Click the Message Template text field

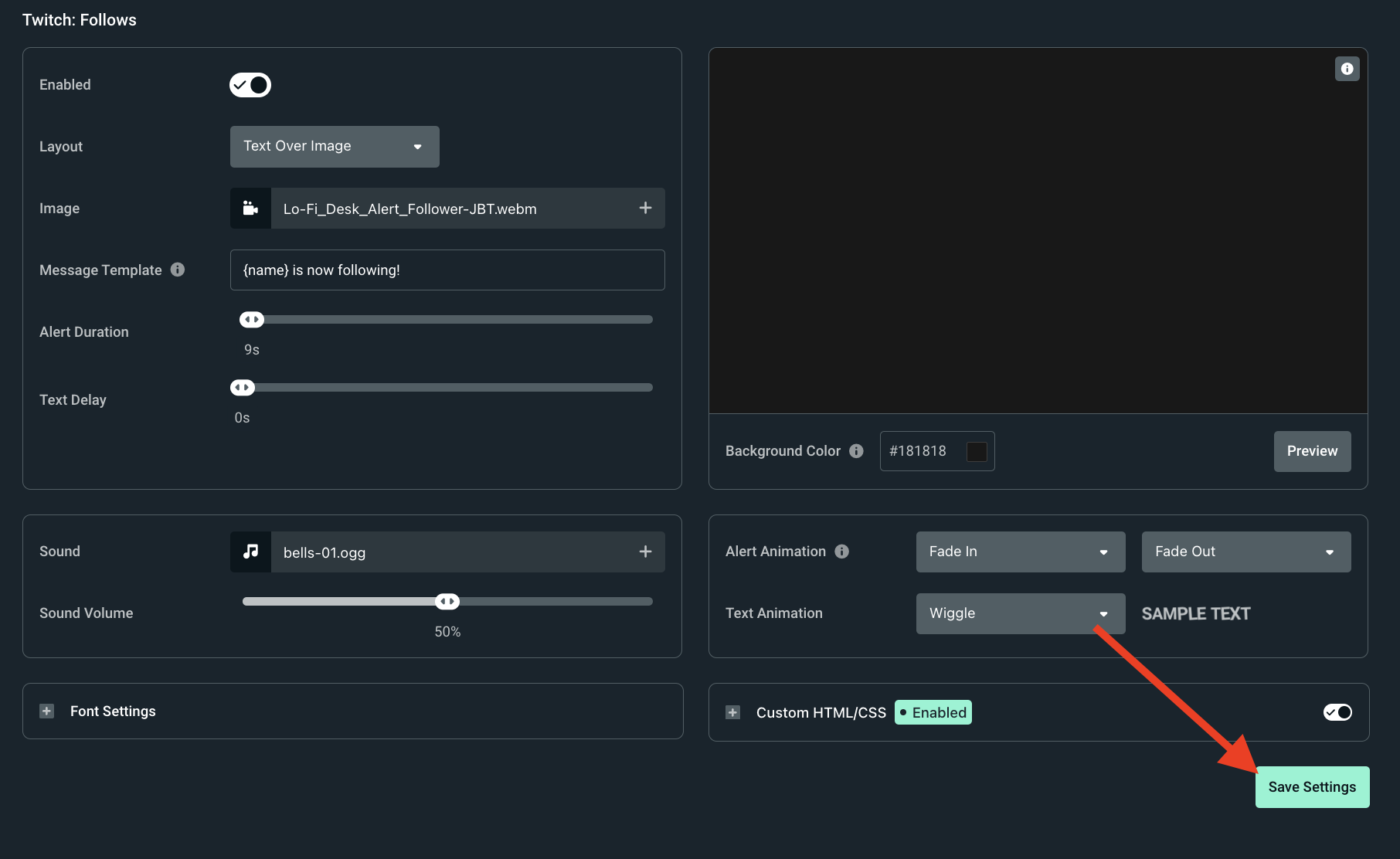tap(447, 270)
